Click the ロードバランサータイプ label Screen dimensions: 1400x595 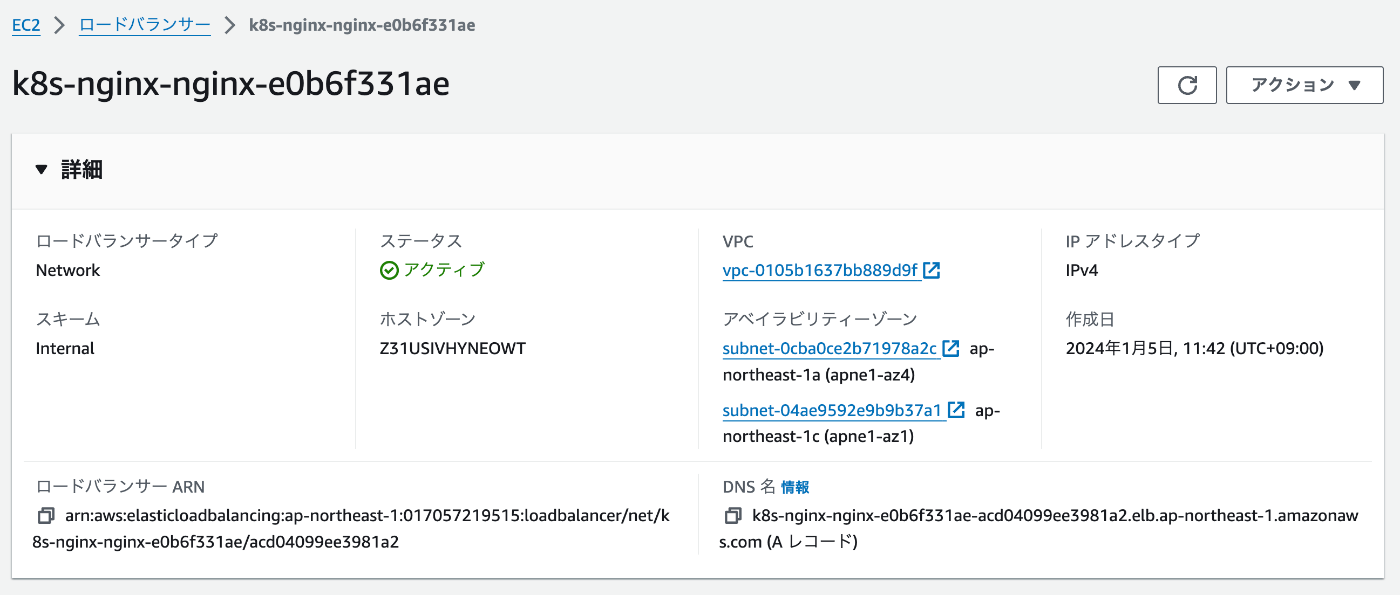click(x=127, y=241)
